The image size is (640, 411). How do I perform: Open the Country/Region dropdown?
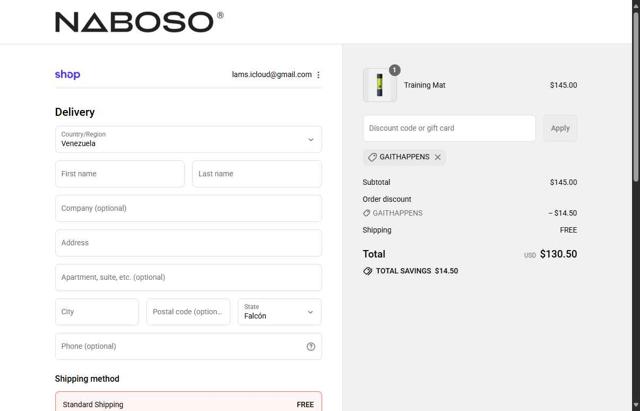pyautogui.click(x=188, y=140)
